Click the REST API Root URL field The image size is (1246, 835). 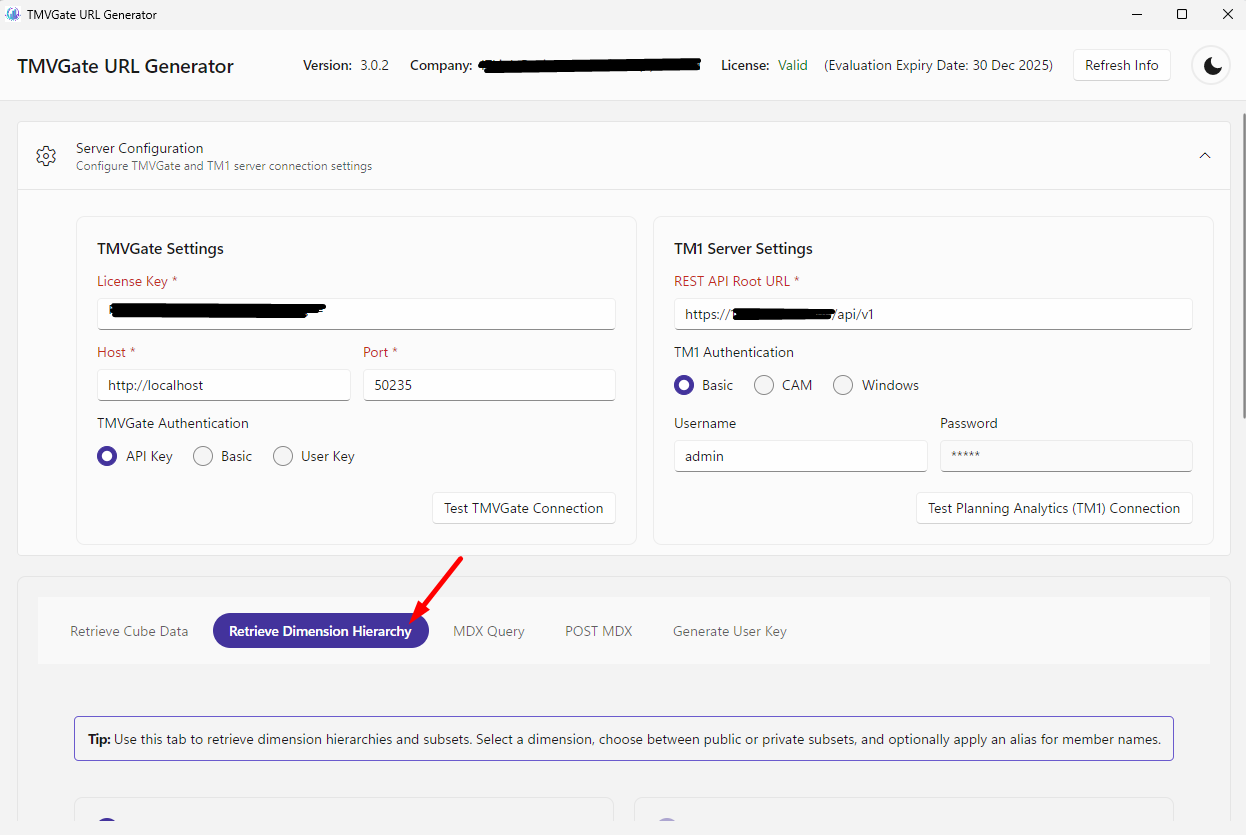coord(933,314)
